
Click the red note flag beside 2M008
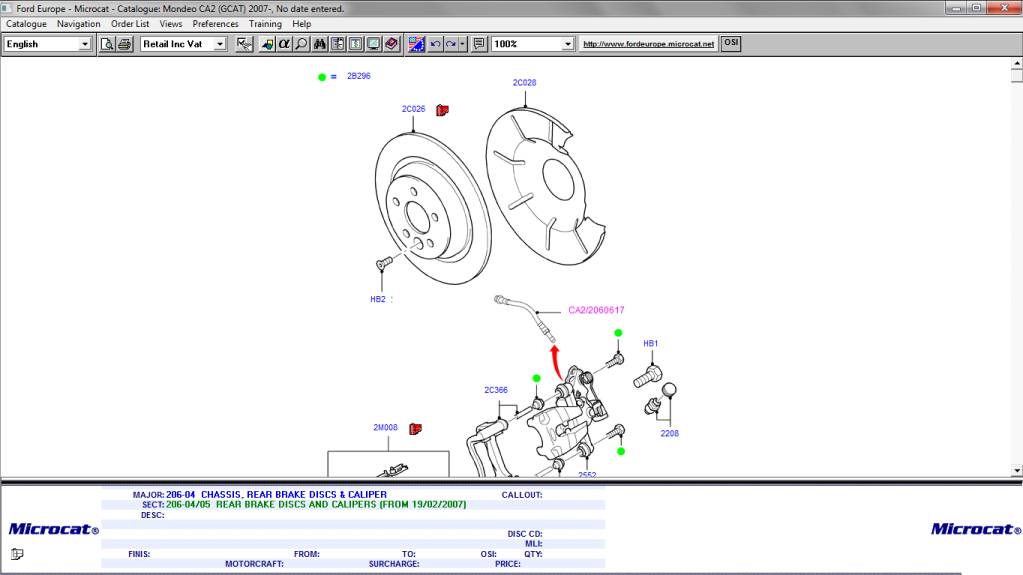click(416, 429)
